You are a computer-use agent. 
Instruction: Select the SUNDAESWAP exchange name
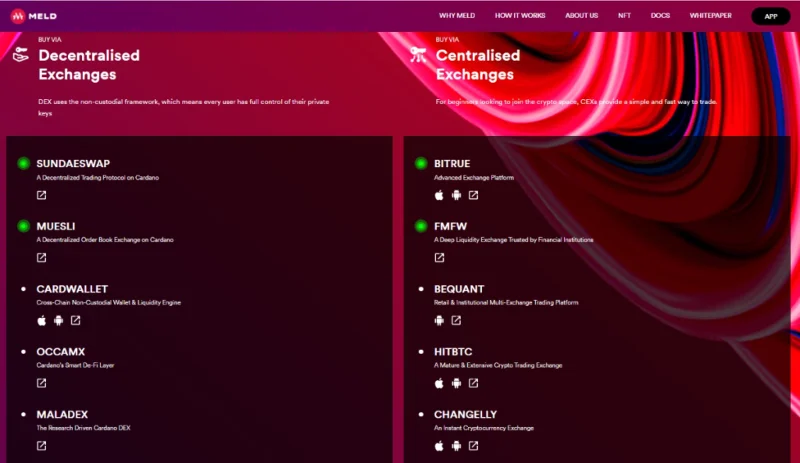[x=73, y=163]
